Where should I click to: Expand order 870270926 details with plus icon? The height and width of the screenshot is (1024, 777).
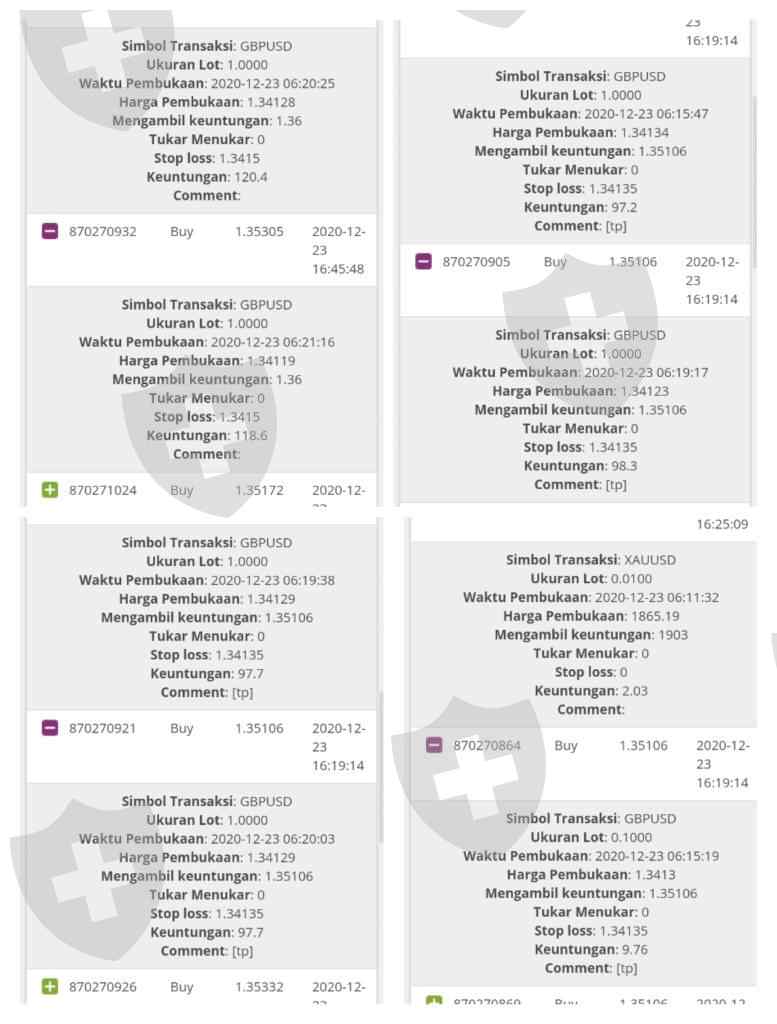50,987
